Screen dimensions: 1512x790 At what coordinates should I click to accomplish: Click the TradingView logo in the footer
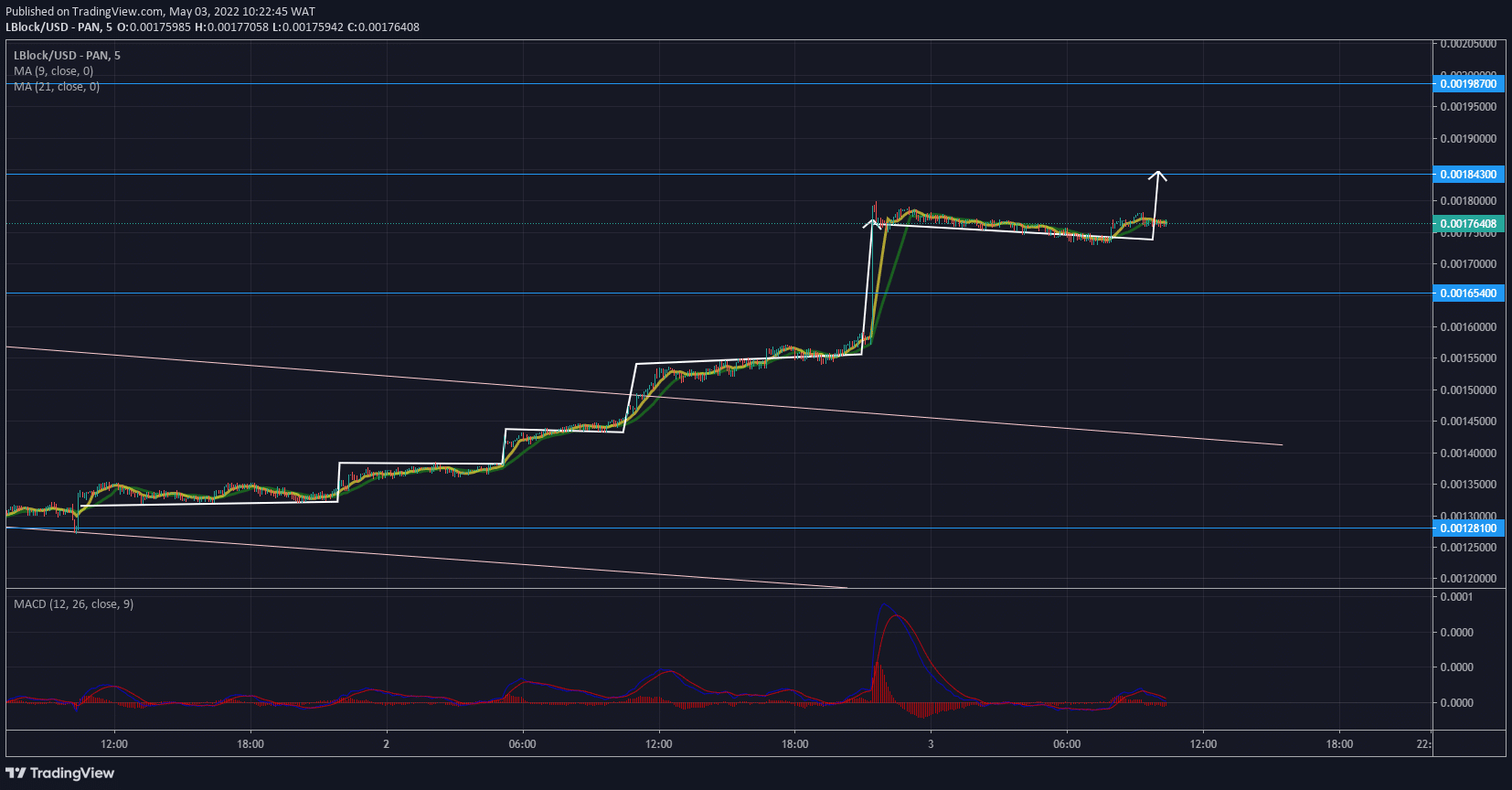[x=60, y=773]
